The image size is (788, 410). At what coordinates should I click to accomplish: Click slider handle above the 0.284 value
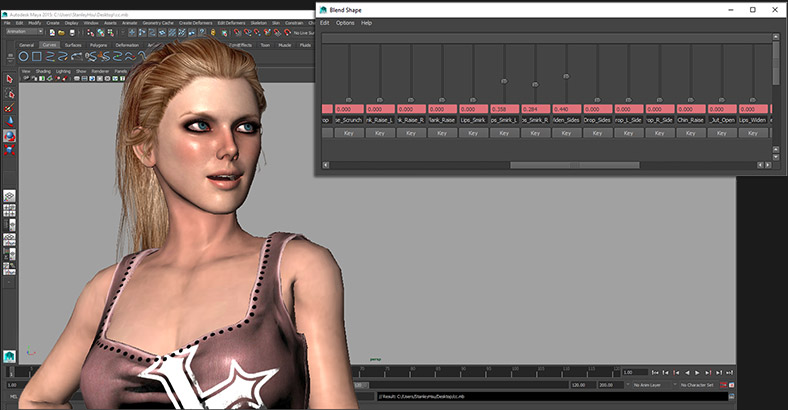(x=535, y=84)
